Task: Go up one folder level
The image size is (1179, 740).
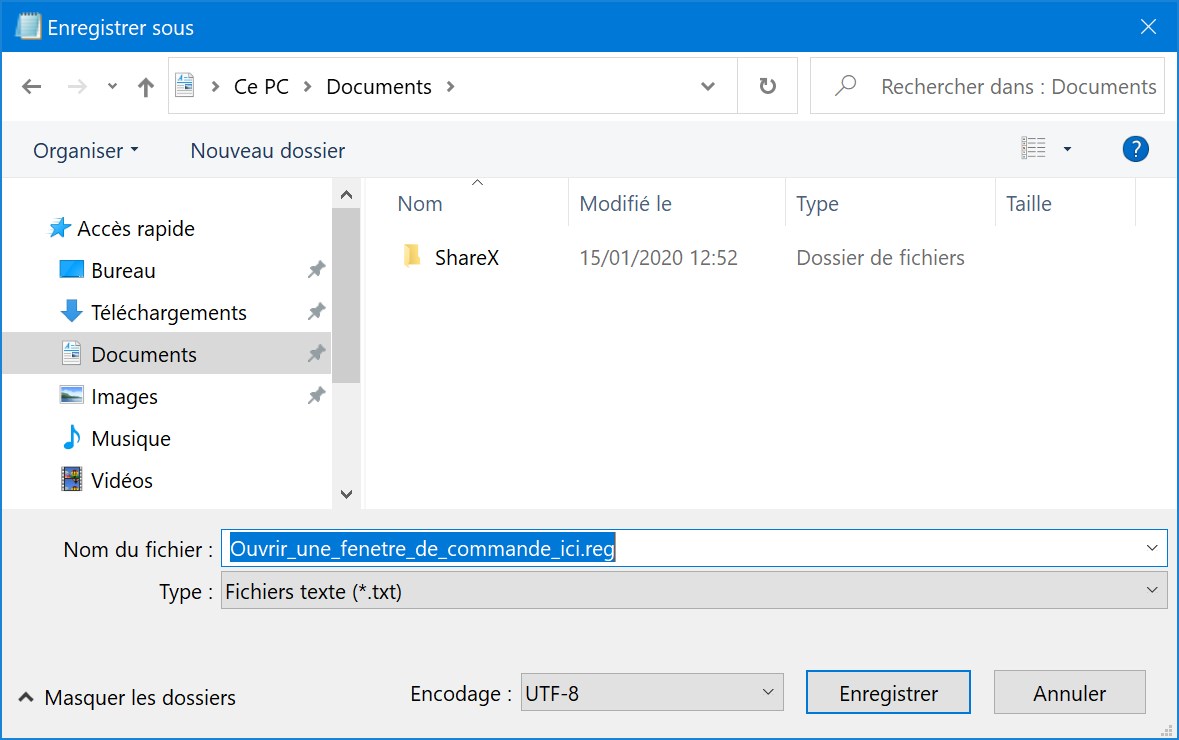Action: 146,86
